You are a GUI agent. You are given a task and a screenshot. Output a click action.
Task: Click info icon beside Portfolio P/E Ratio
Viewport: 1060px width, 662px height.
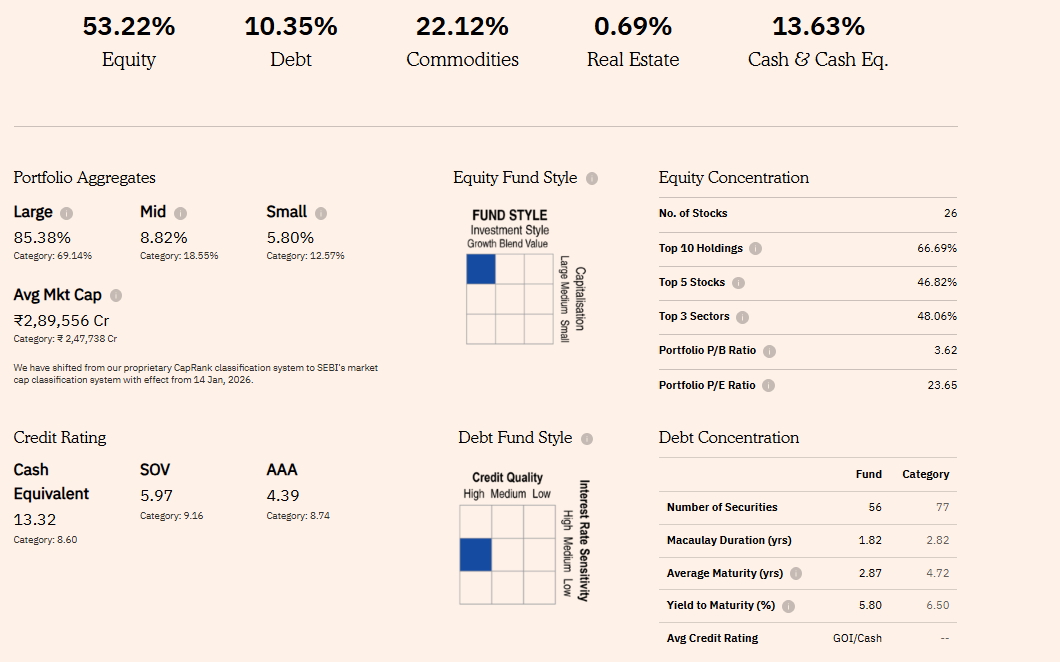tap(768, 385)
